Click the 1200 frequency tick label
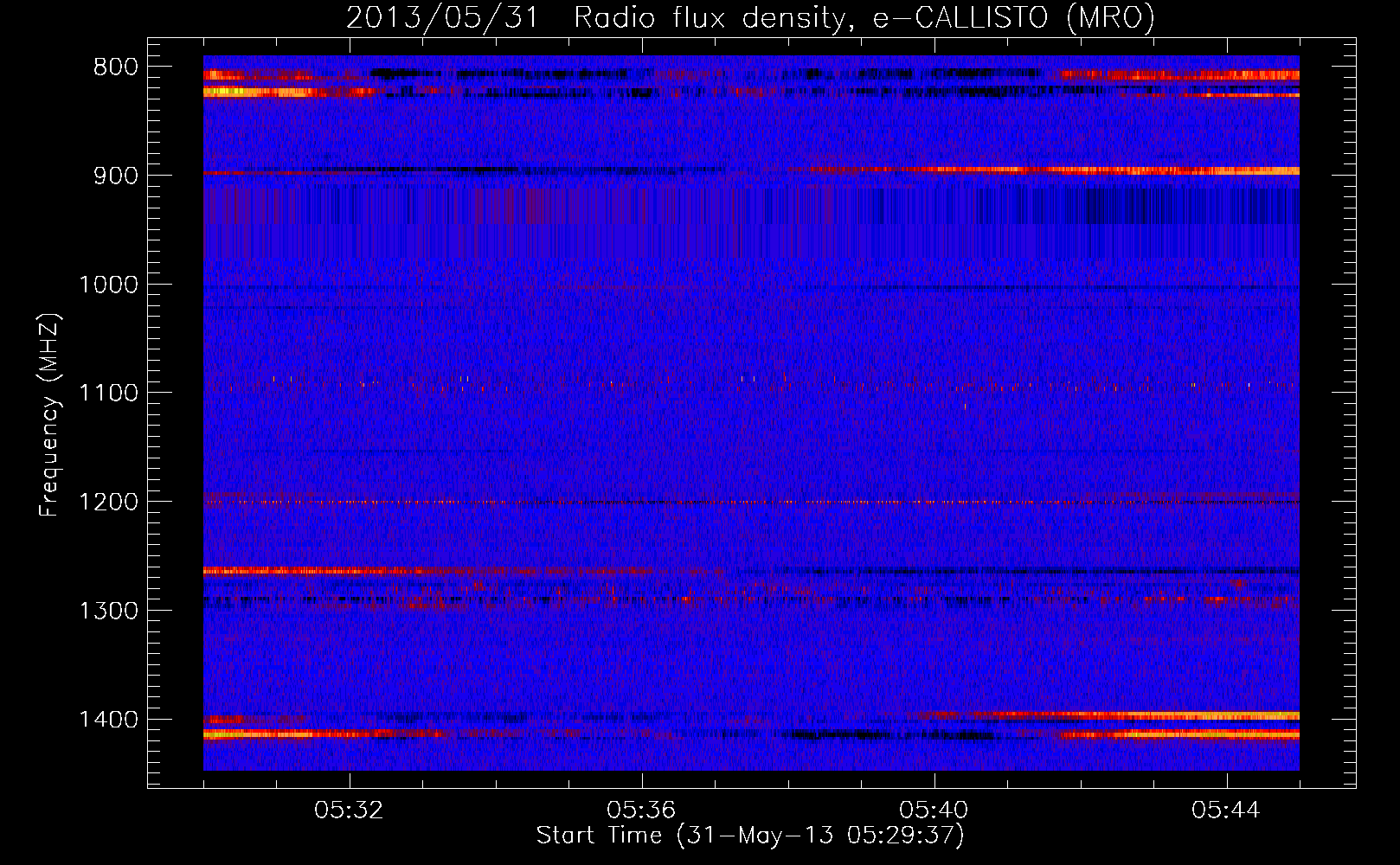 [x=108, y=503]
